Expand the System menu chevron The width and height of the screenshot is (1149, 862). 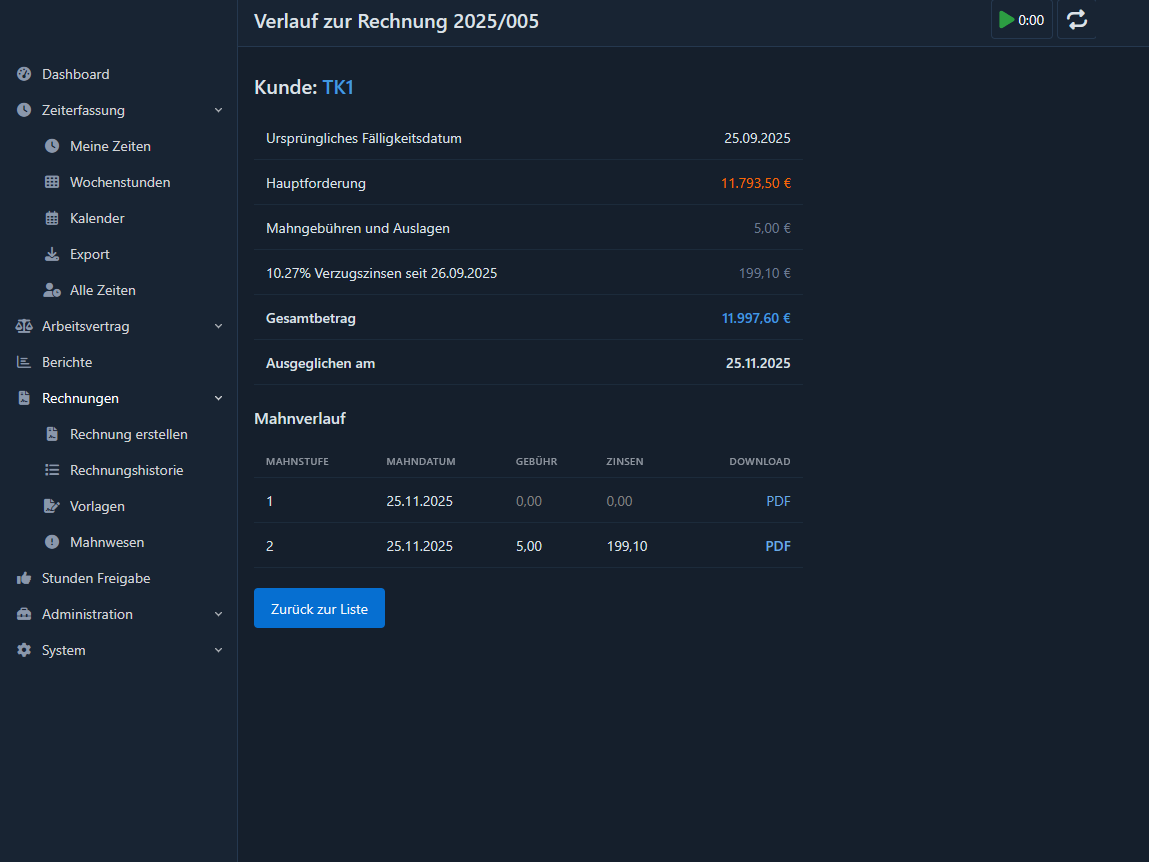tap(218, 650)
